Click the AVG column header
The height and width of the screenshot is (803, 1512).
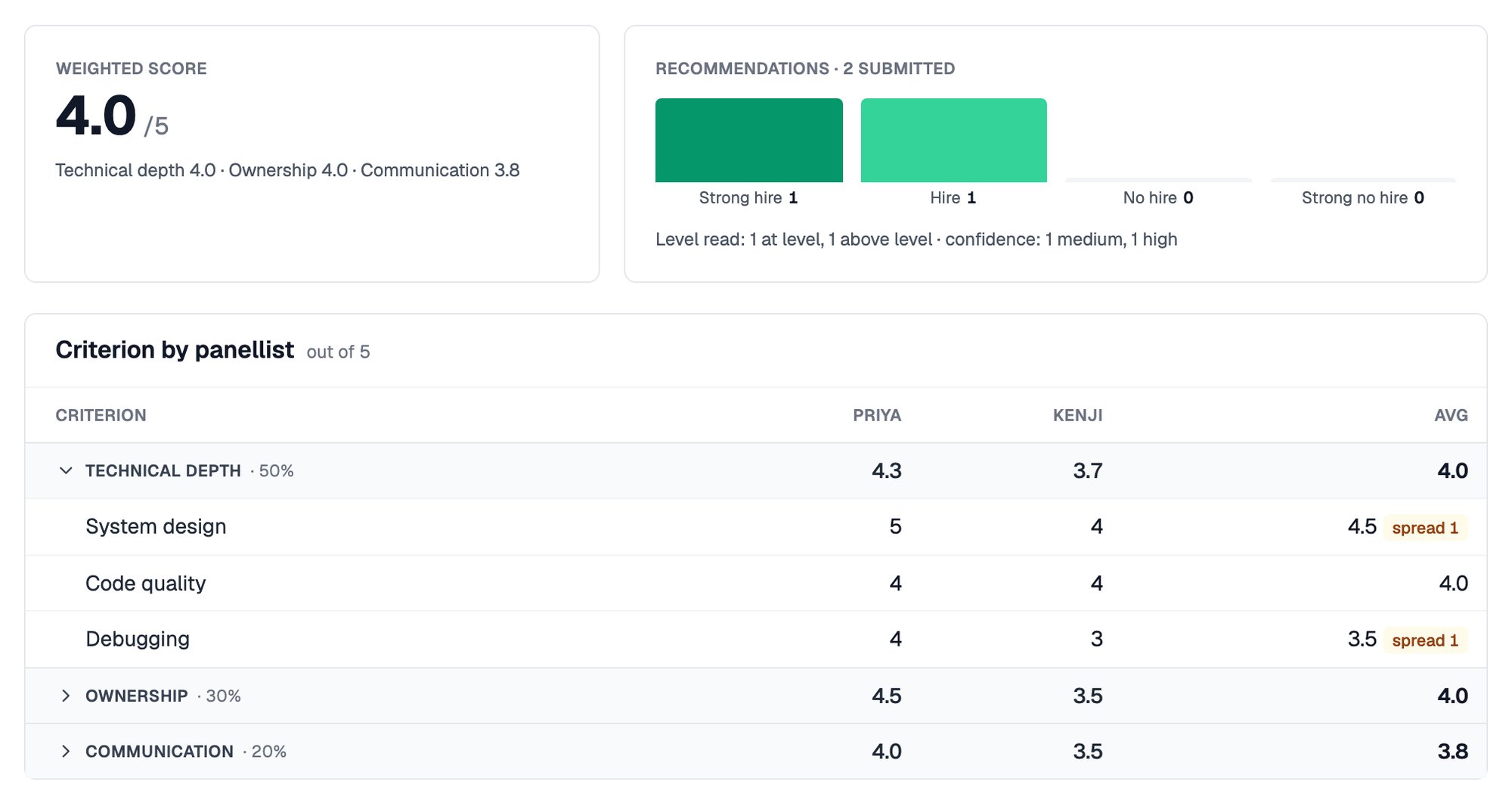[x=1451, y=415]
